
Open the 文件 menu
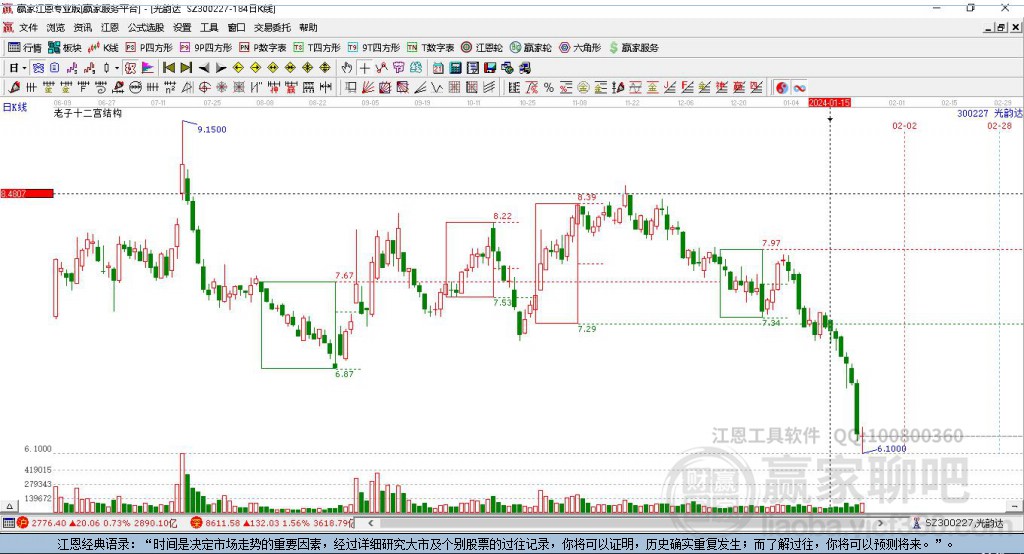point(28,27)
